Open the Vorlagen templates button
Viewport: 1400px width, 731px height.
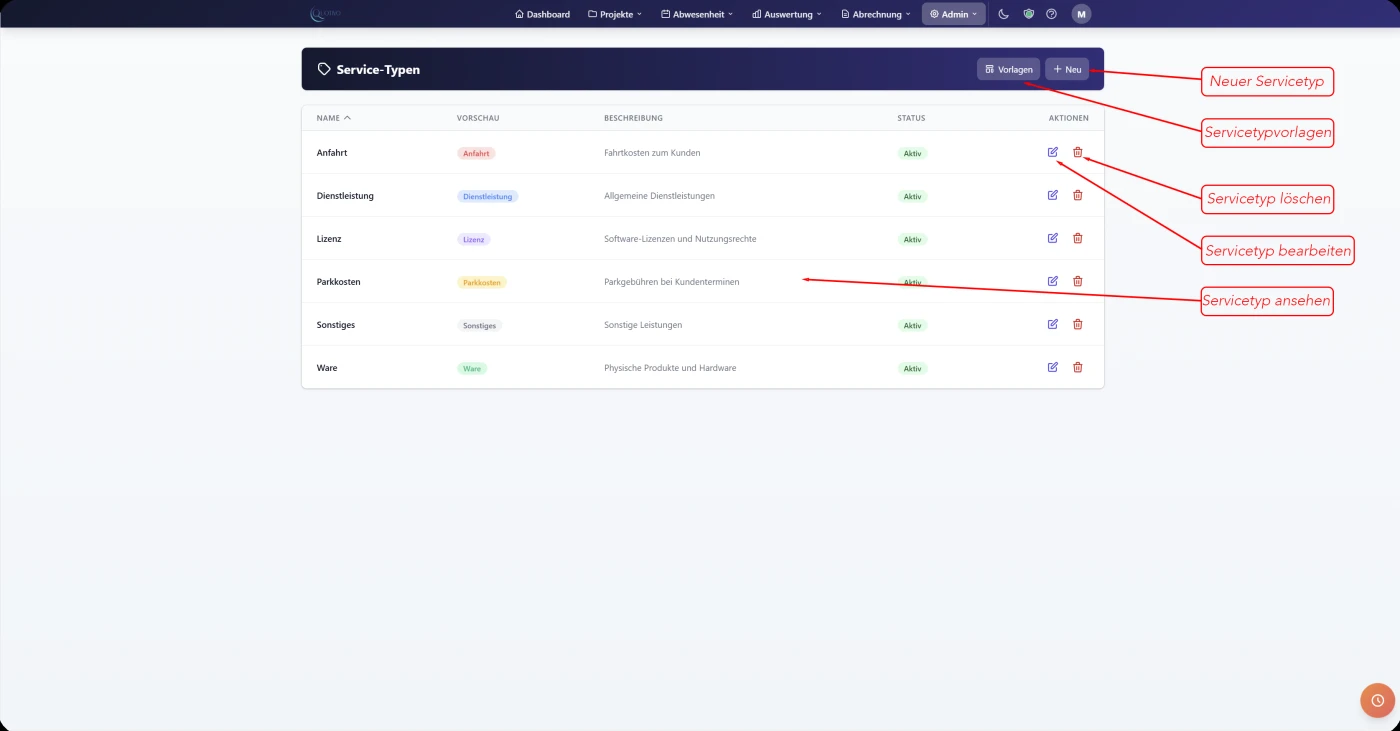[1008, 69]
